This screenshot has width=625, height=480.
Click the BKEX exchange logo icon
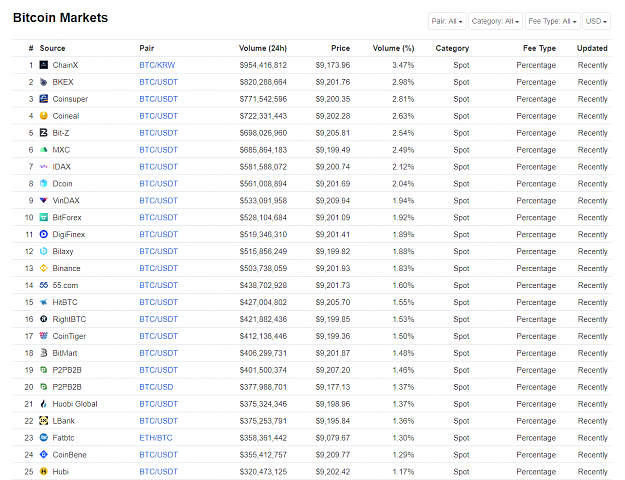[43, 82]
